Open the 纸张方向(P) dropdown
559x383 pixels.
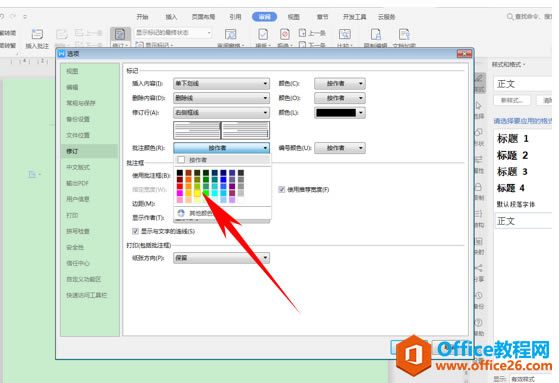(x=221, y=257)
